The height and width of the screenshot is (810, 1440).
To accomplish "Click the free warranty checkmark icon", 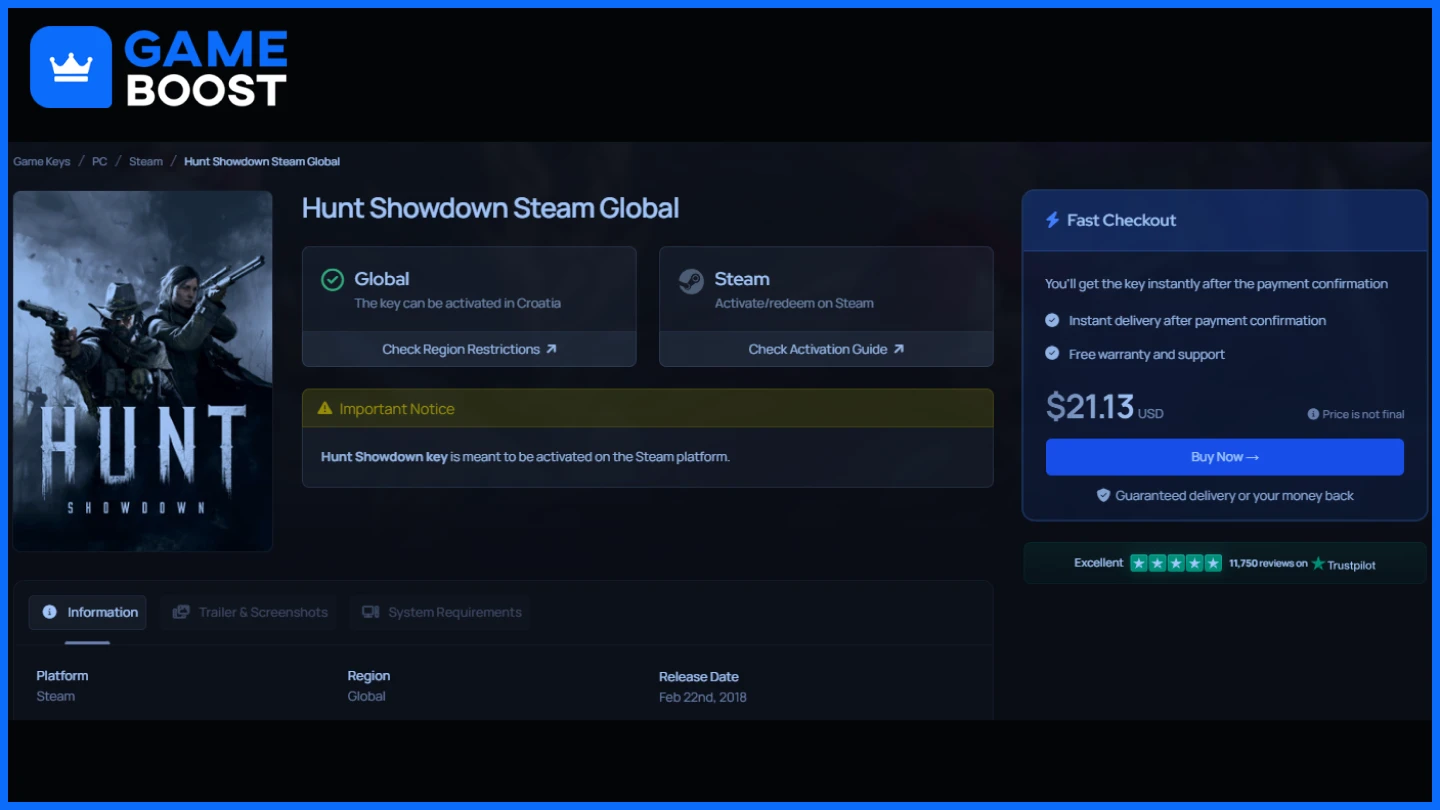I will 1052,353.
